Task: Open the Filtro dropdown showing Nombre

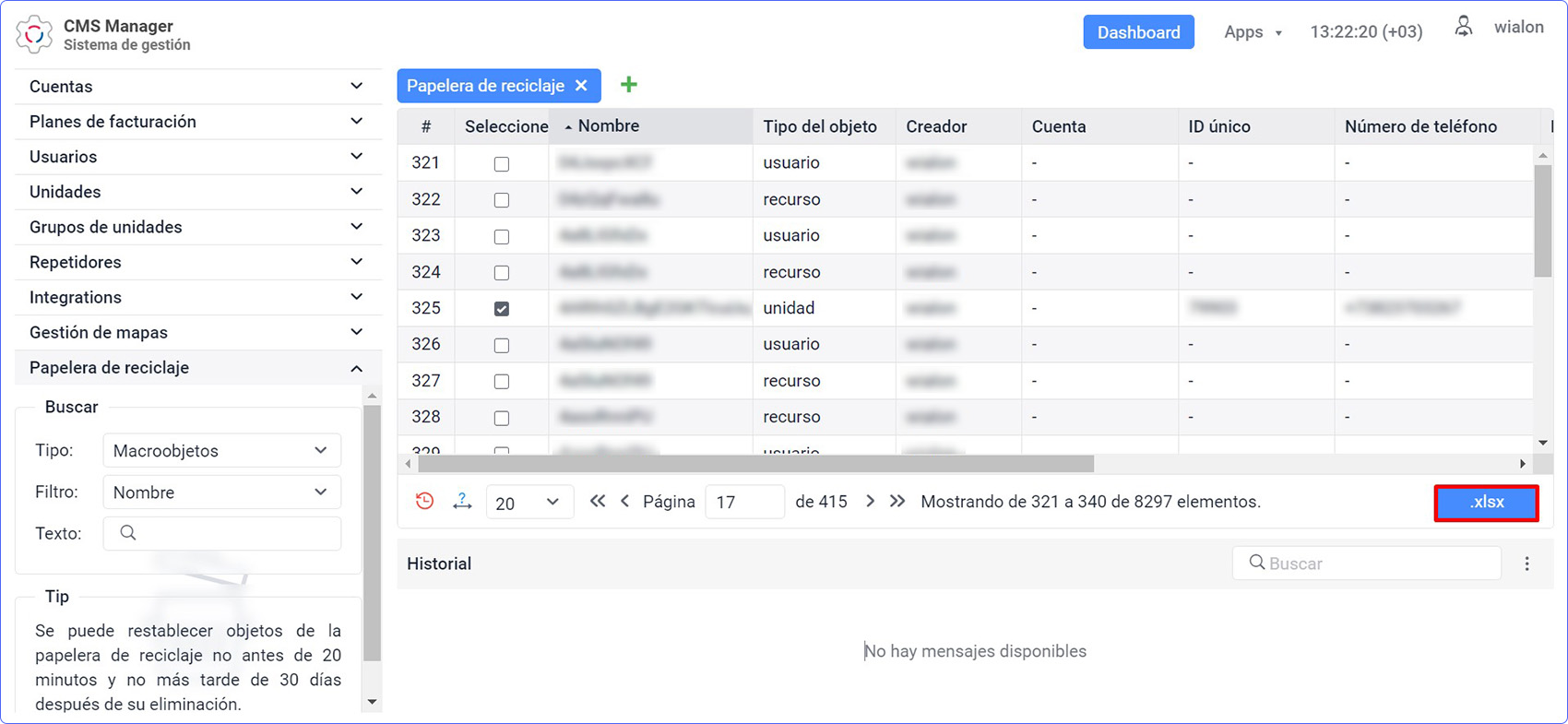Action: 221,493
